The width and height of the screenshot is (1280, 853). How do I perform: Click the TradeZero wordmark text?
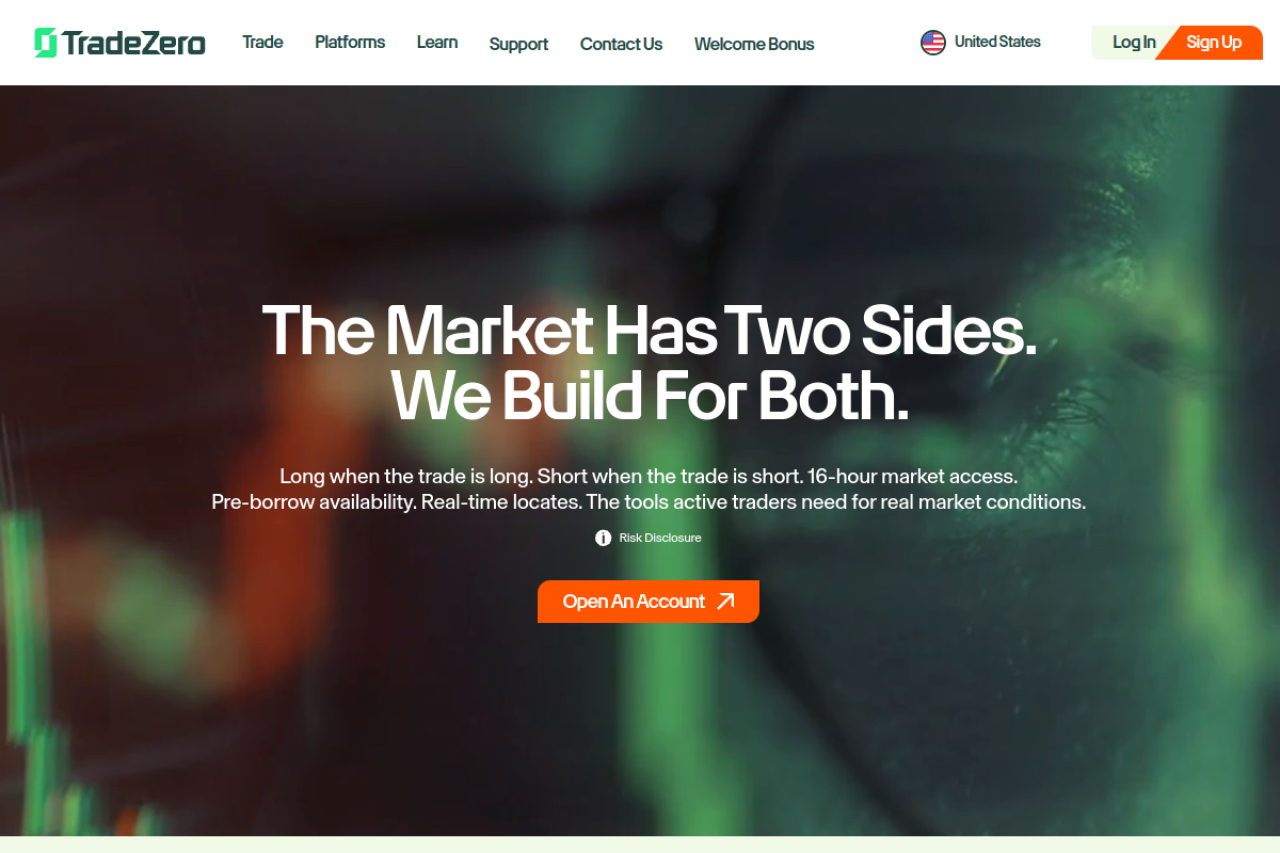coord(134,43)
